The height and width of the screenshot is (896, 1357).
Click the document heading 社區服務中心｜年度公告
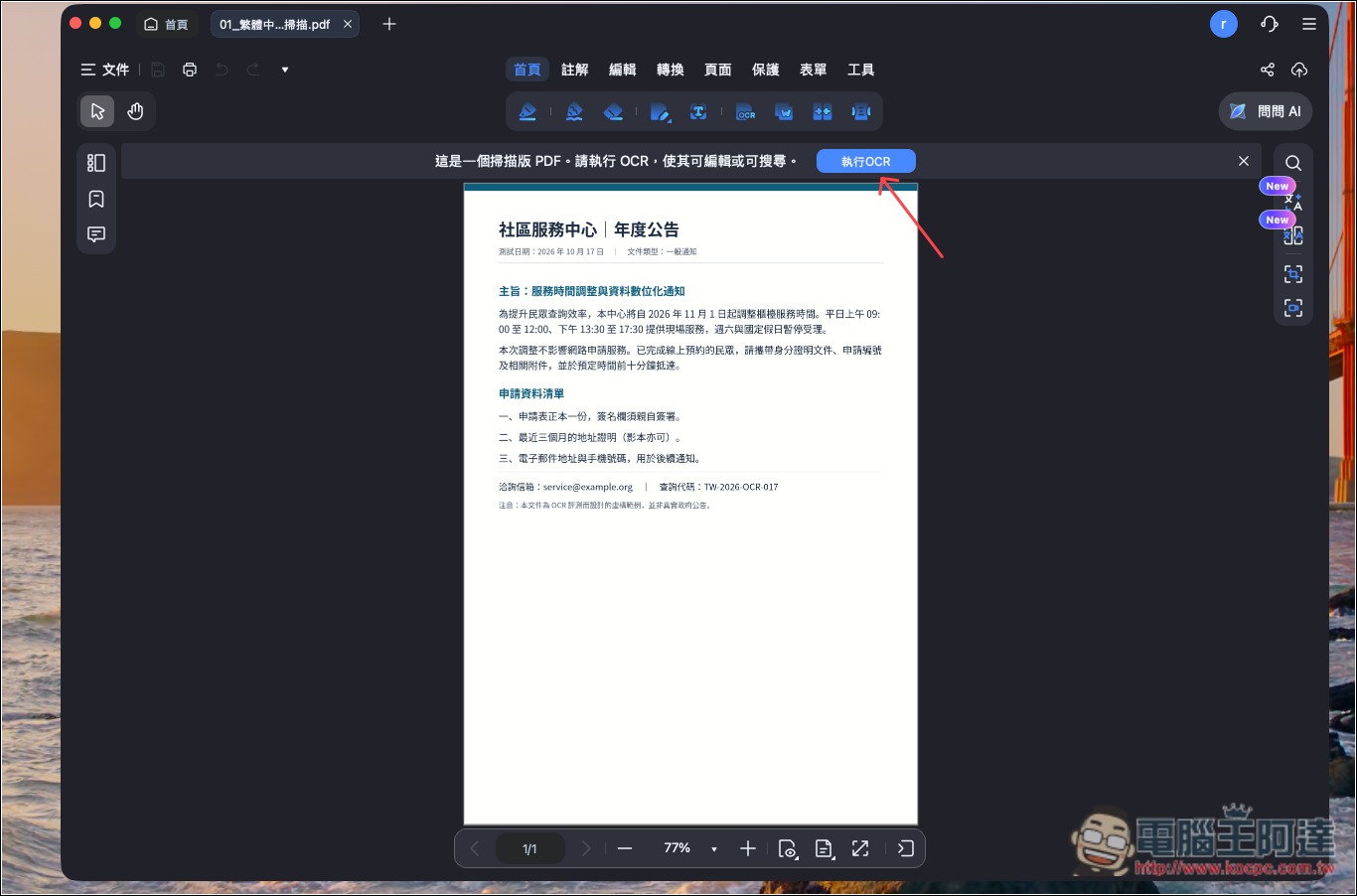tap(589, 229)
